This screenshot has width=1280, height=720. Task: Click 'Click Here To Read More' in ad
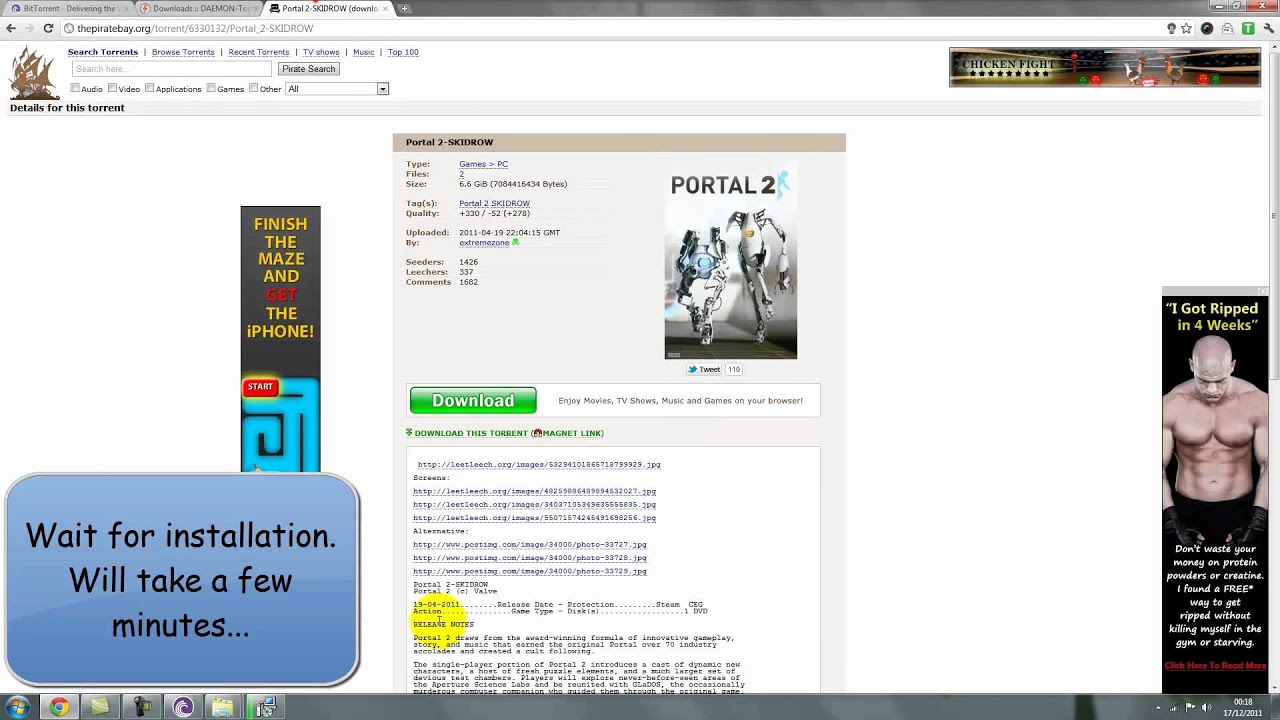pos(1215,666)
